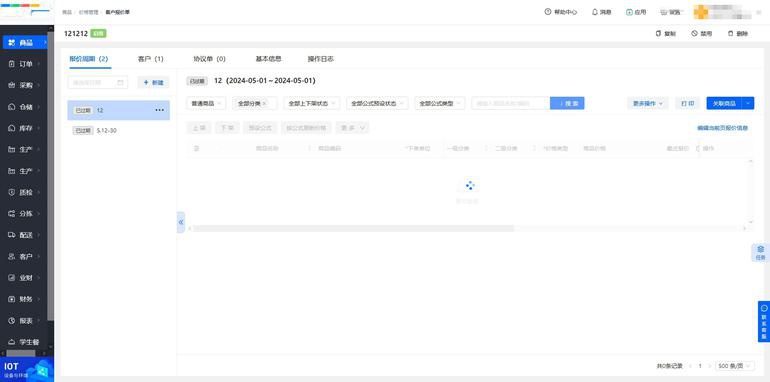Click the 消息 bell icon in header
The image size is (770, 382).
coord(595,12)
